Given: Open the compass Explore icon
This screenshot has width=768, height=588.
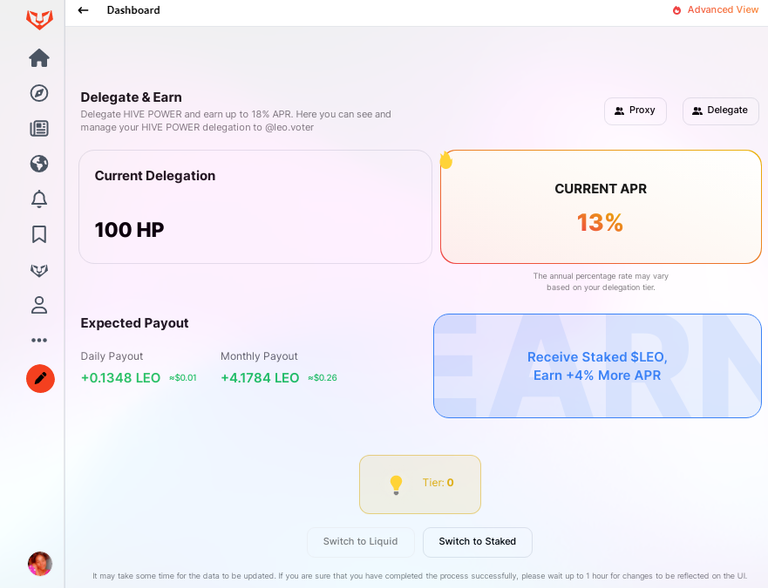Looking at the screenshot, I should pos(39,93).
